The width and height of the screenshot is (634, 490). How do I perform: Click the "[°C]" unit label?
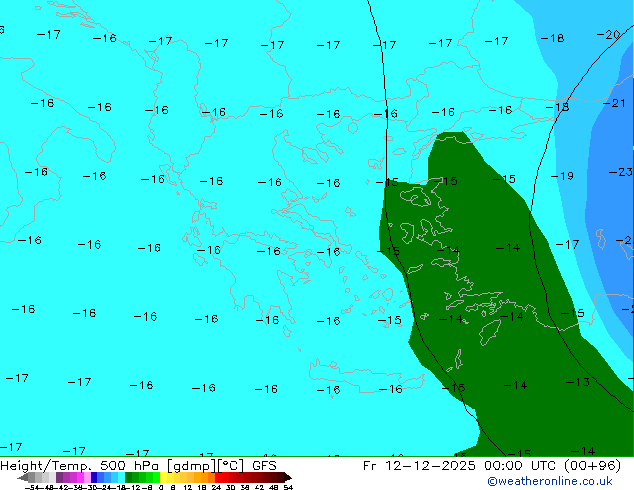[x=231, y=466]
